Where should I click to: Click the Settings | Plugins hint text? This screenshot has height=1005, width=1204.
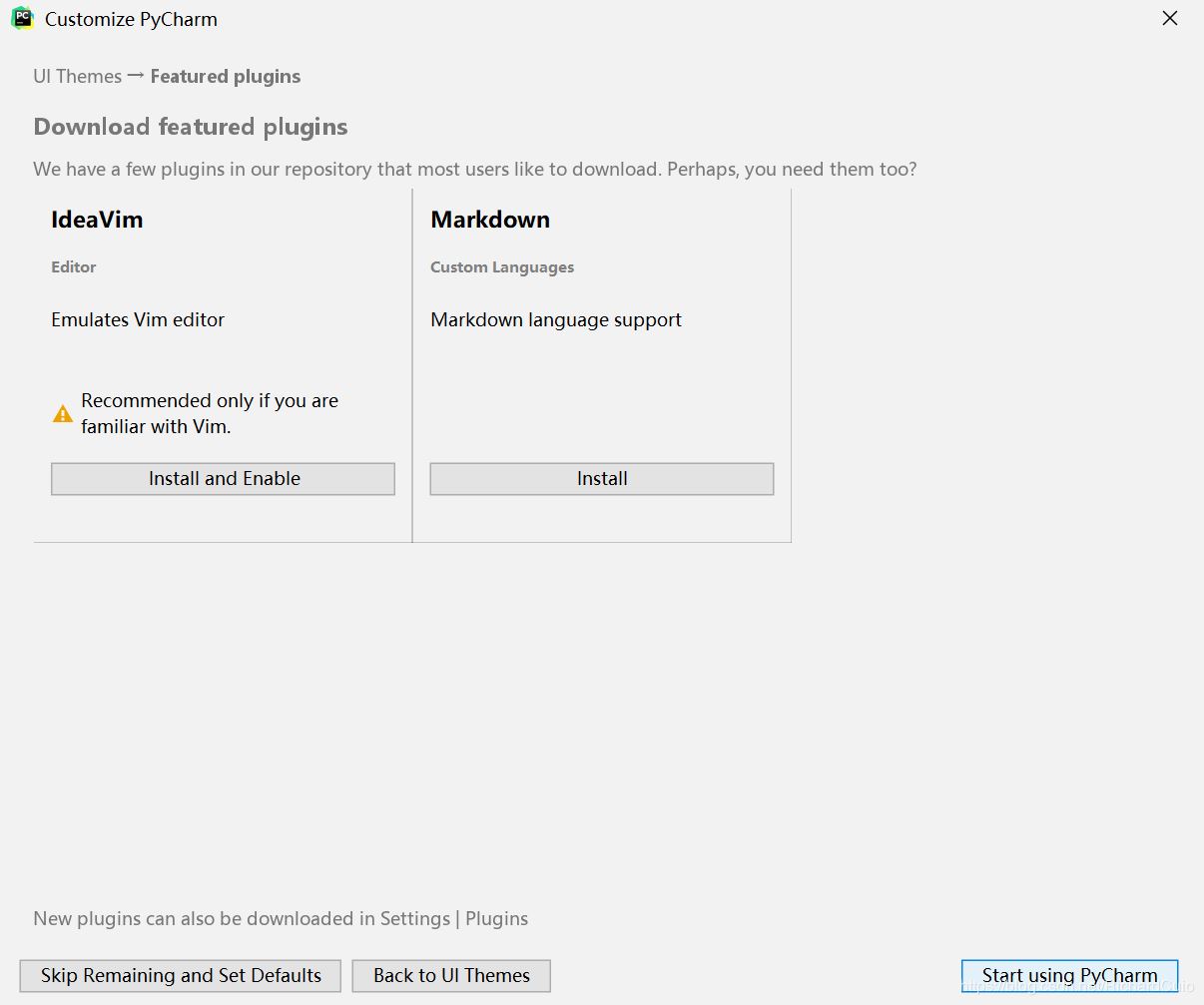point(281,919)
